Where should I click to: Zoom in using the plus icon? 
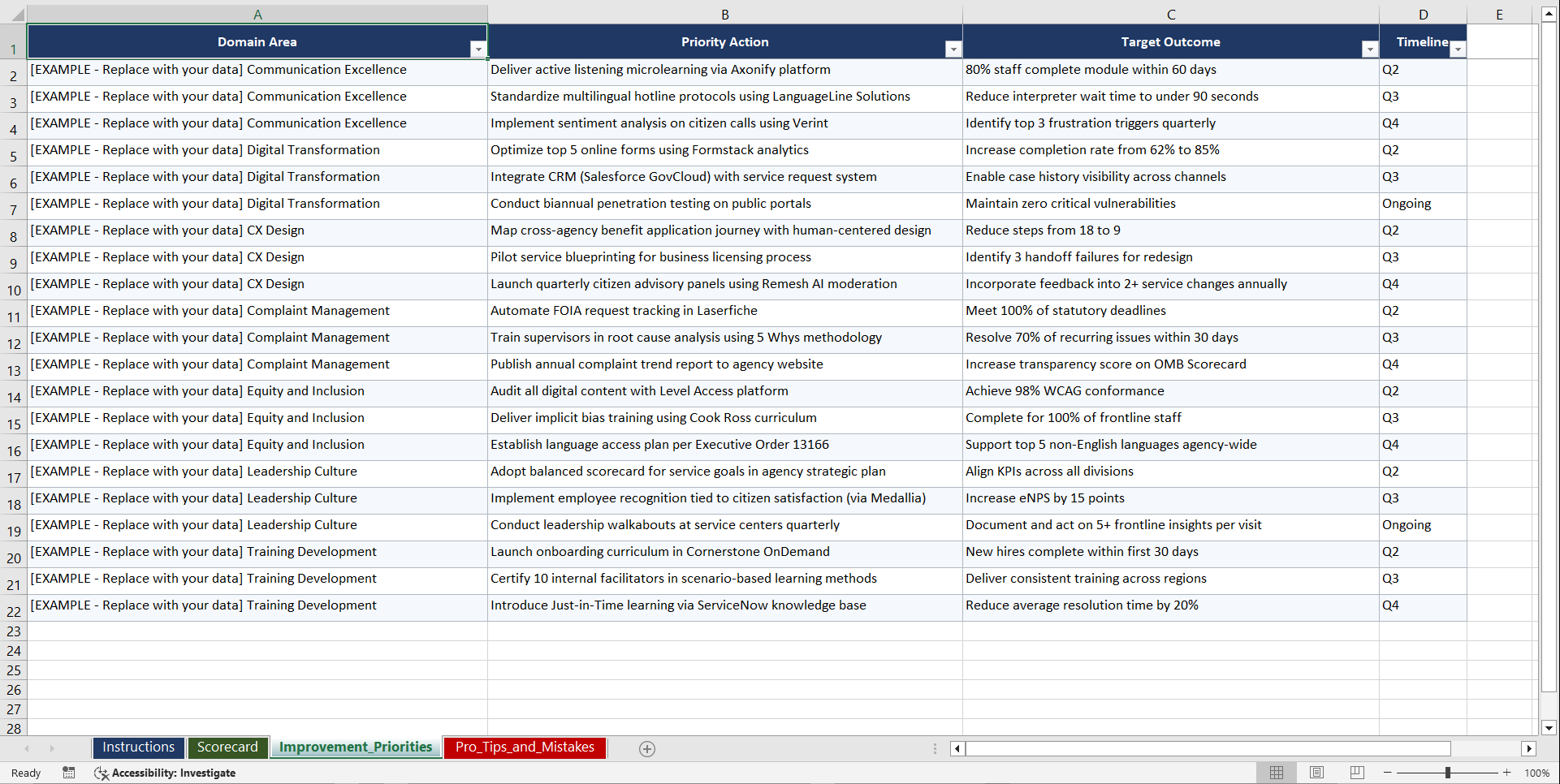click(x=1507, y=773)
